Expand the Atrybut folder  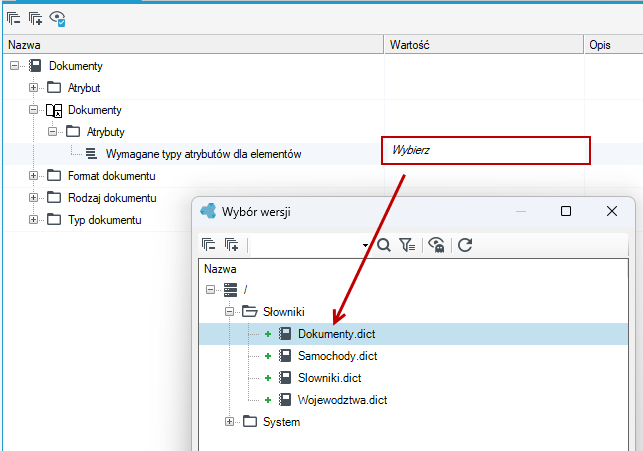click(x=33, y=88)
